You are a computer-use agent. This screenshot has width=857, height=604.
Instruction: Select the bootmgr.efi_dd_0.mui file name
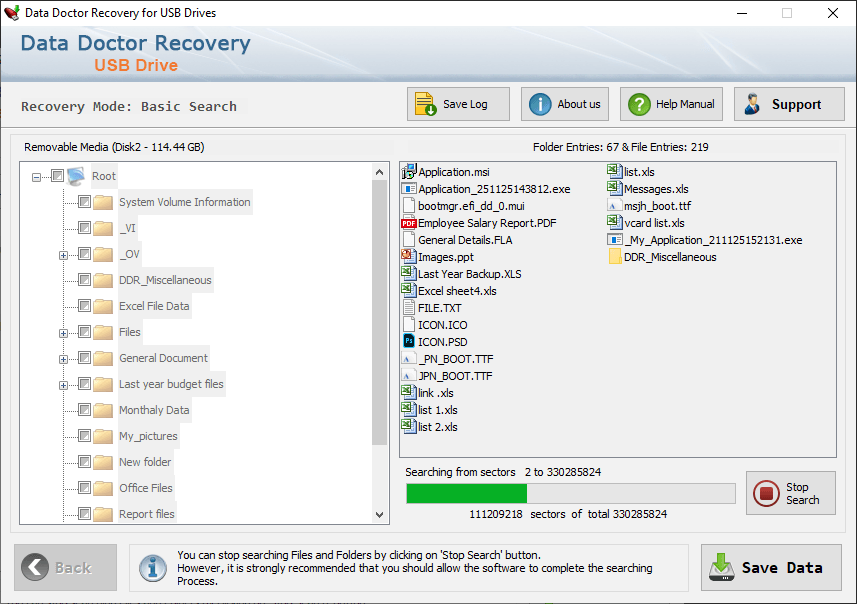tap(471, 206)
